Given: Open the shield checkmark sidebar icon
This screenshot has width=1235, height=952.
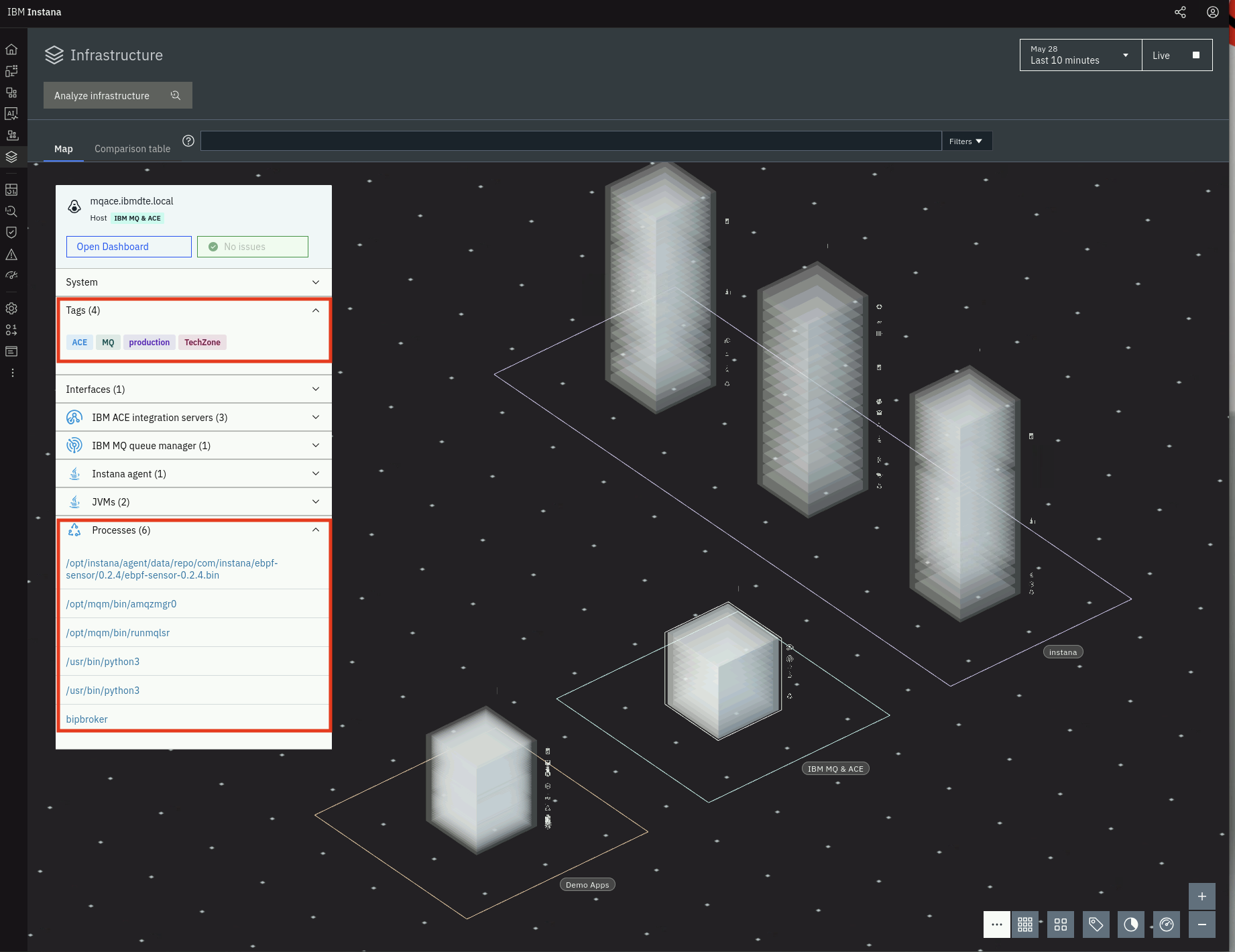Looking at the screenshot, I should pos(11,233).
